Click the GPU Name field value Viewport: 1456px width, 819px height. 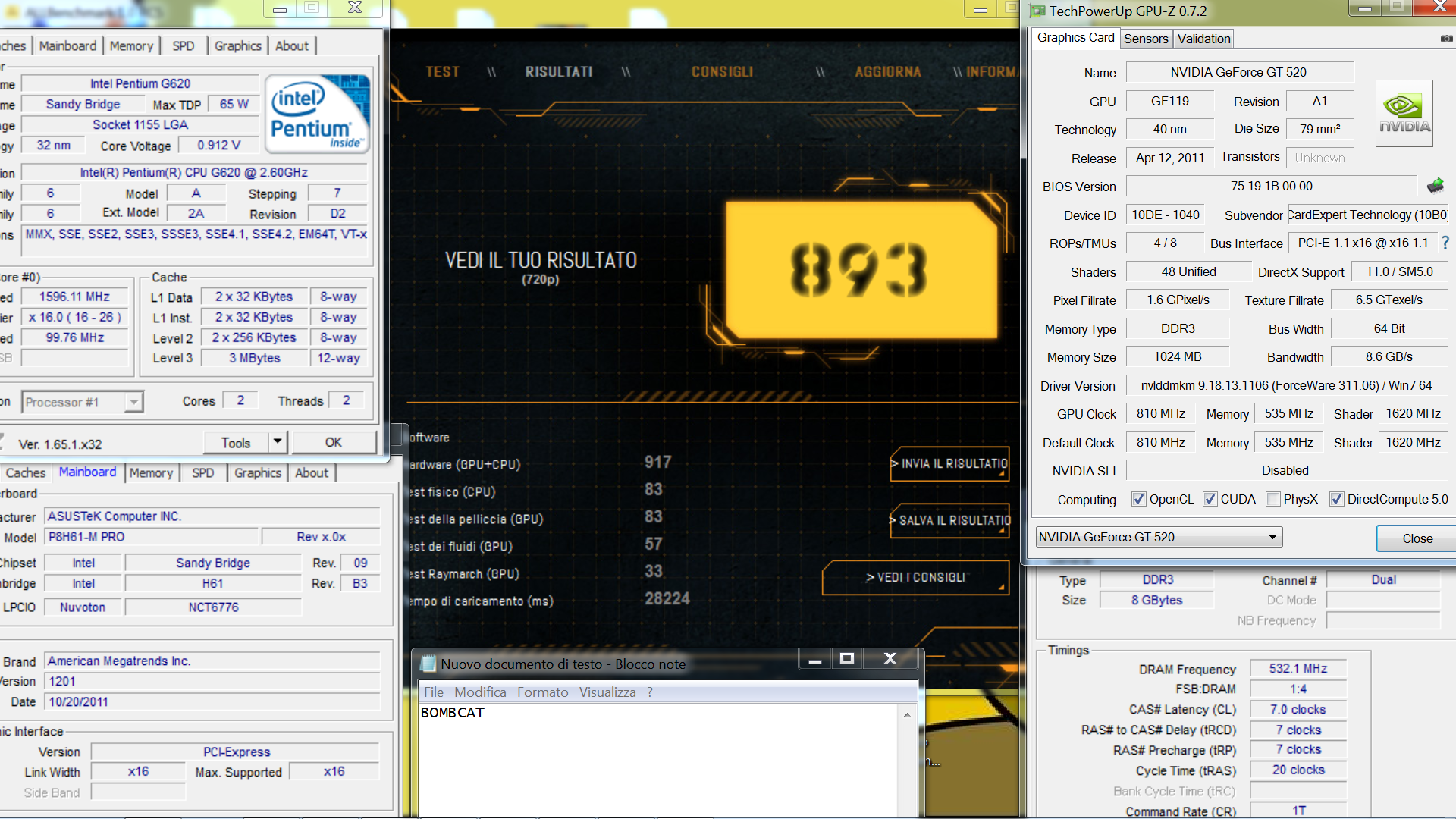1239,72
